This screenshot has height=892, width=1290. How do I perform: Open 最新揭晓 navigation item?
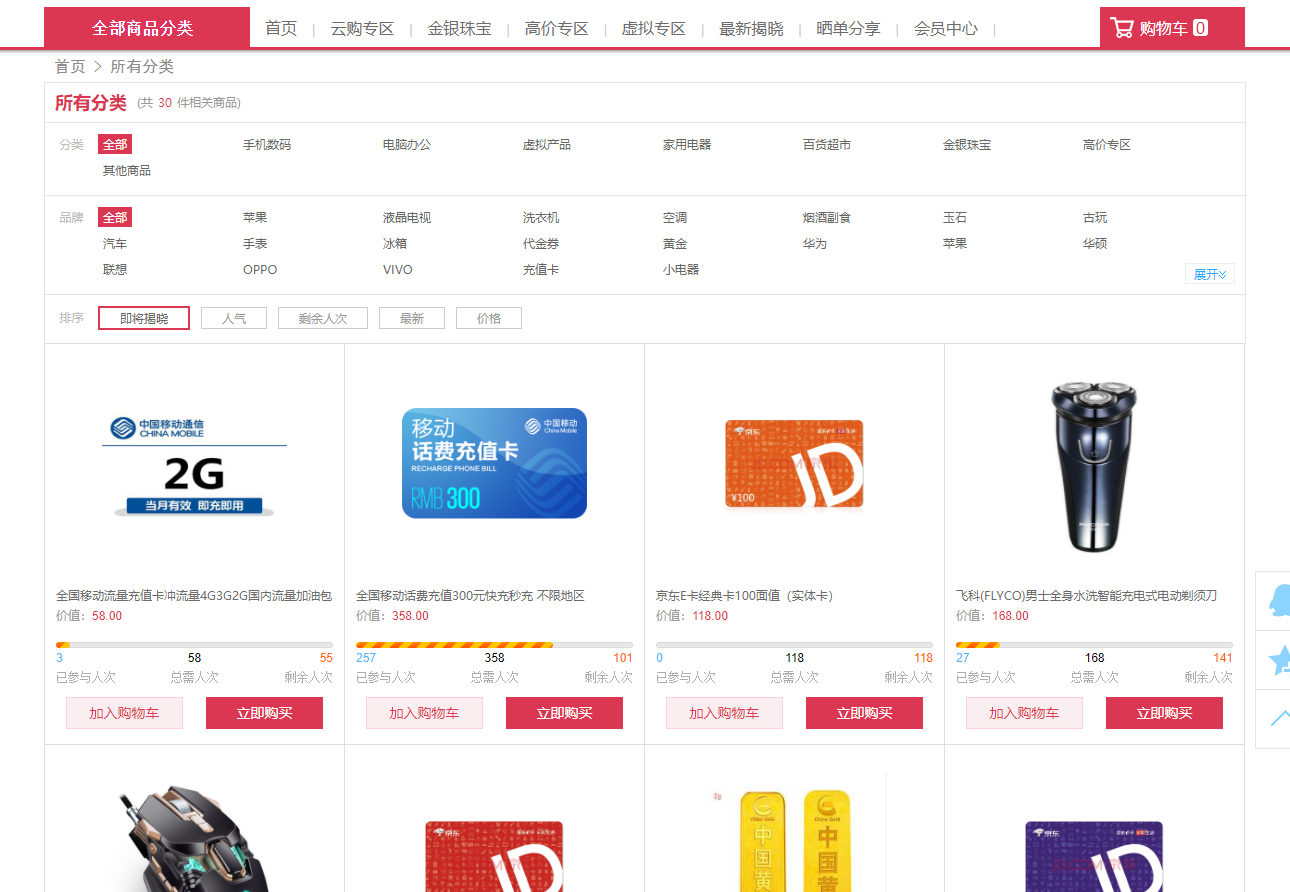click(751, 28)
